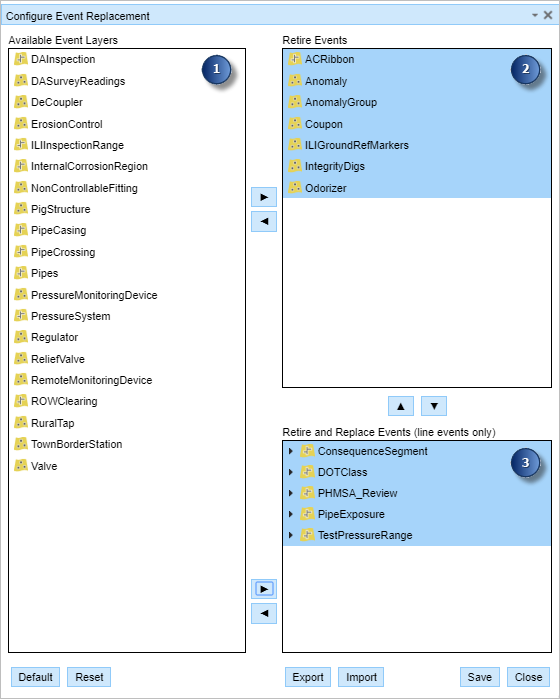Move selected event down with the down arrow
Image resolution: width=560 pixels, height=699 pixels.
click(434, 406)
